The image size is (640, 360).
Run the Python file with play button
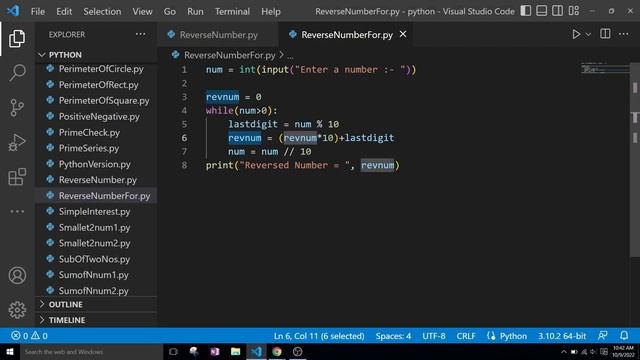tap(576, 34)
